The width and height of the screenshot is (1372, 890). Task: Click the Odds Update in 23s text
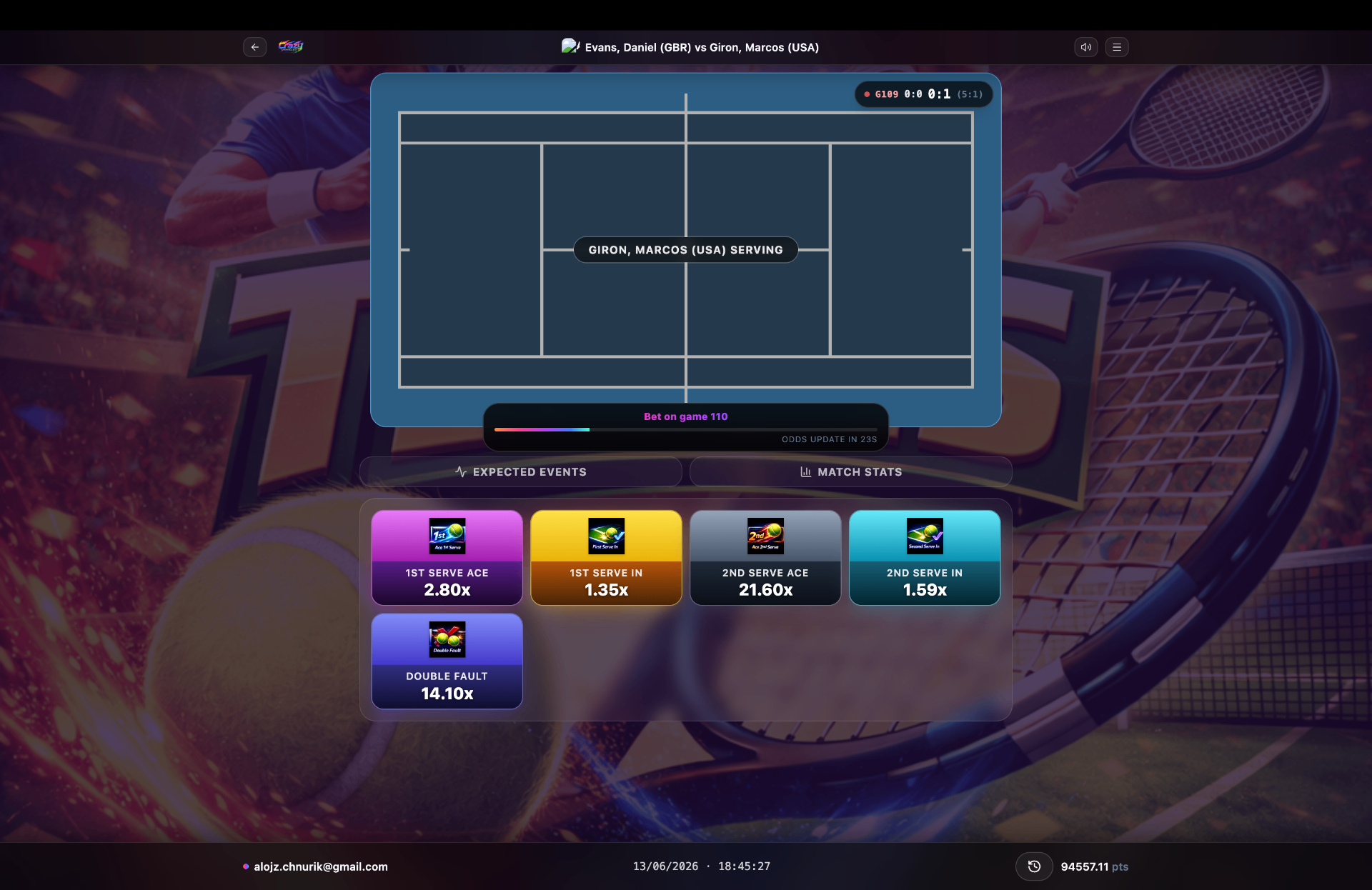point(829,439)
